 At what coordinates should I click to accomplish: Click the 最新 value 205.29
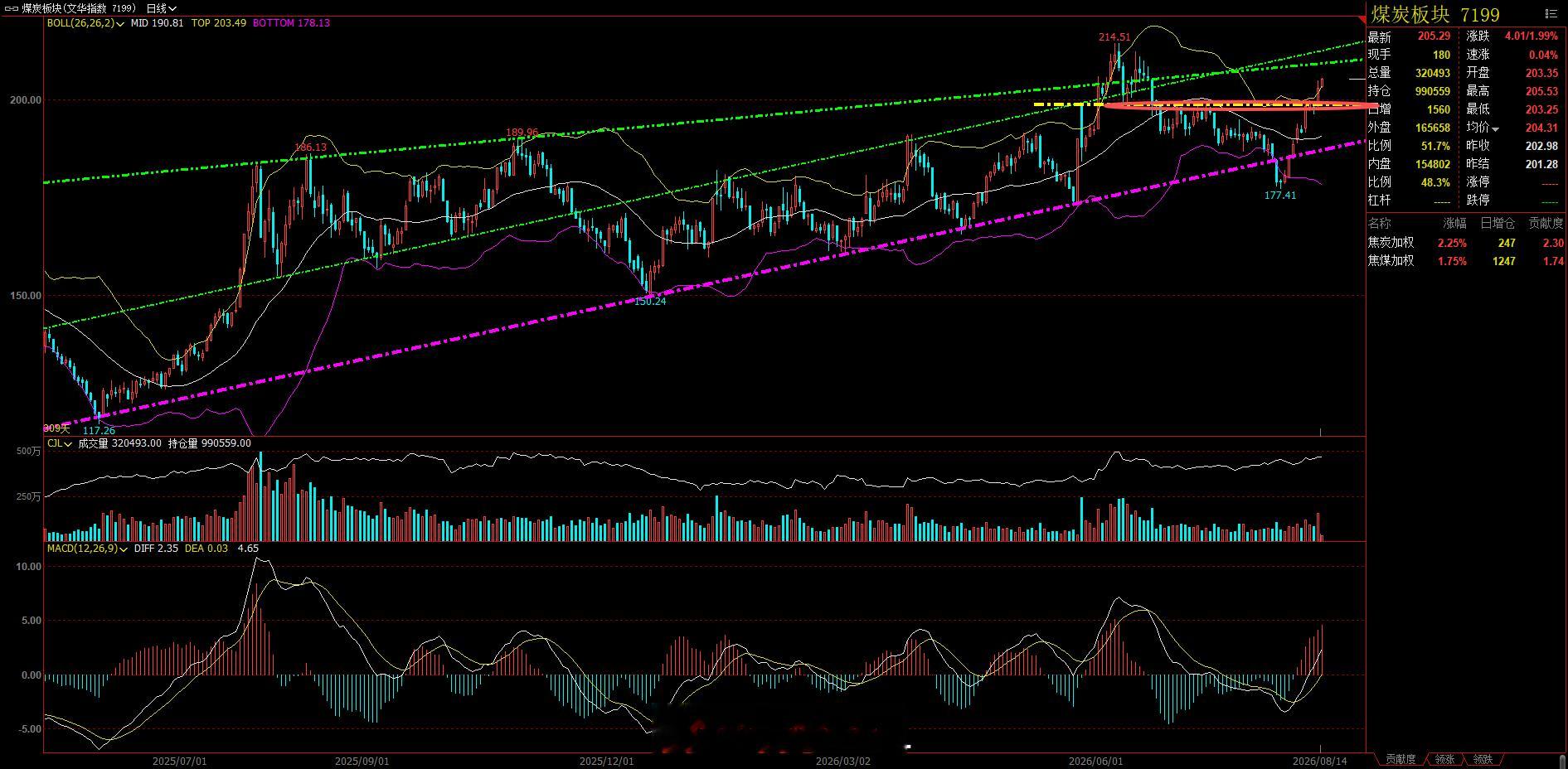point(1434,36)
